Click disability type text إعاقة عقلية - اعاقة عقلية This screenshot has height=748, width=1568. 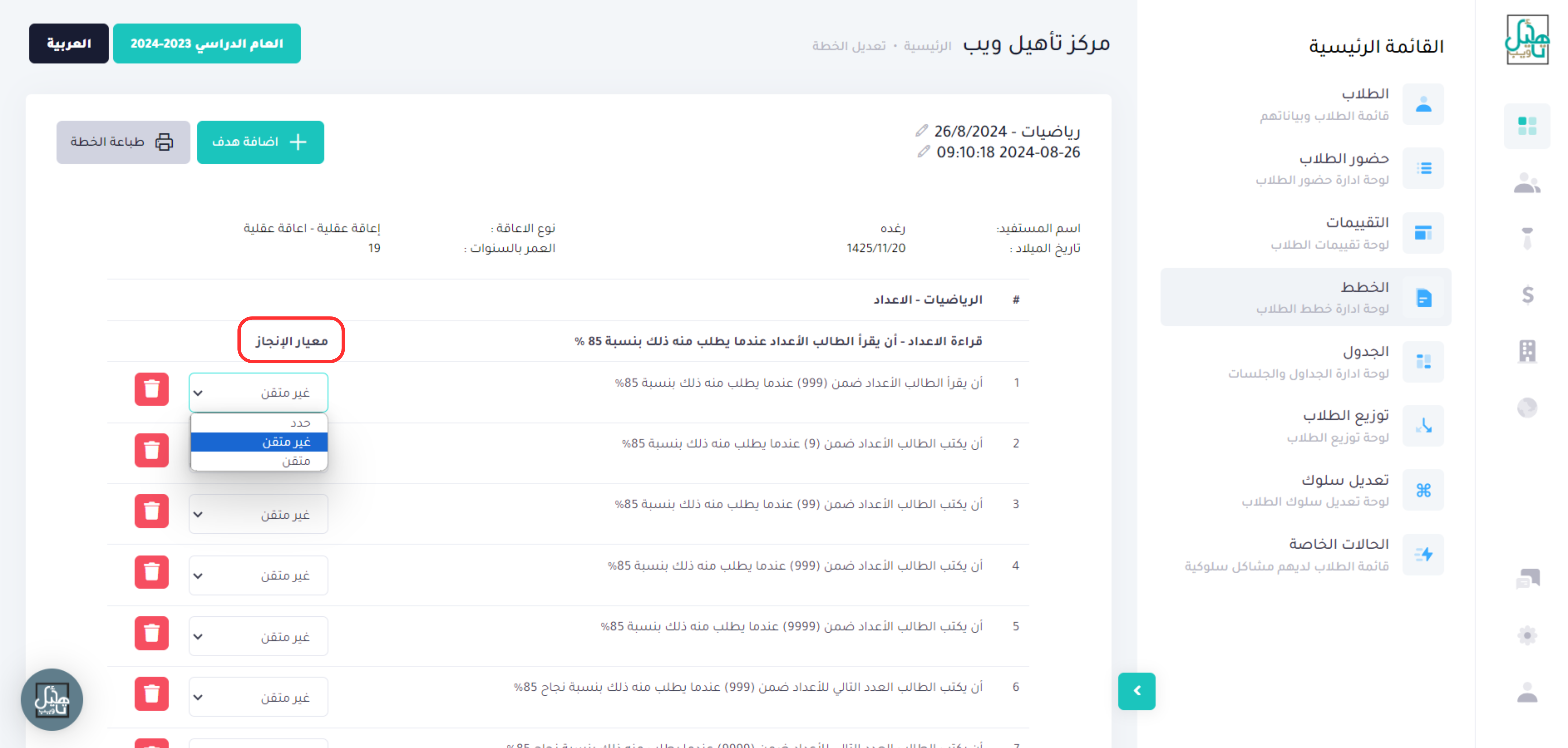tap(312, 228)
